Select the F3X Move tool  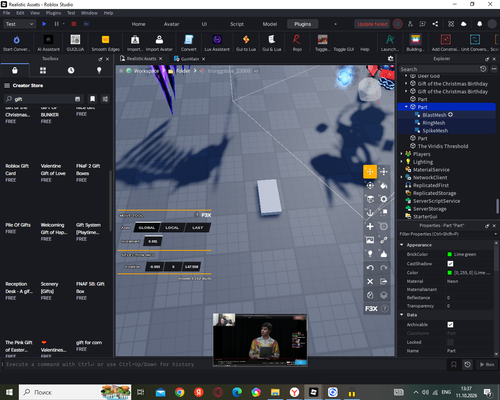click(x=370, y=172)
